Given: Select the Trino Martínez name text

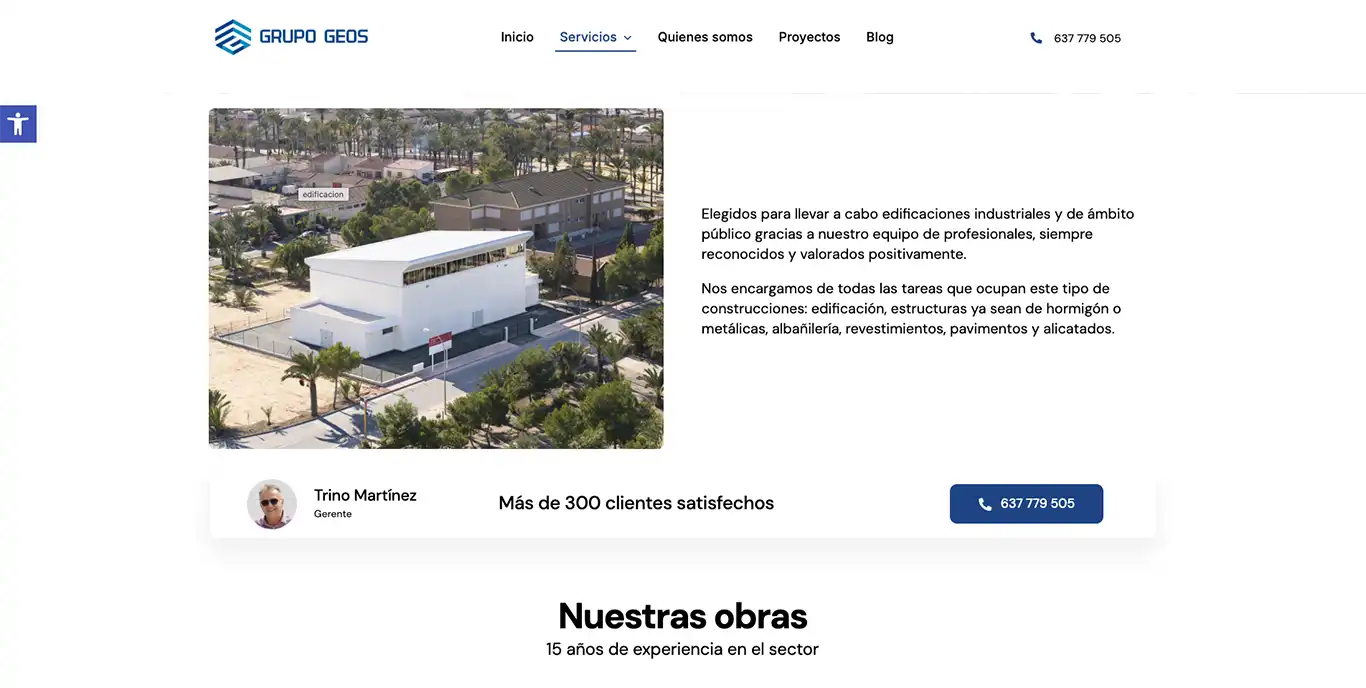Looking at the screenshot, I should pos(365,495).
